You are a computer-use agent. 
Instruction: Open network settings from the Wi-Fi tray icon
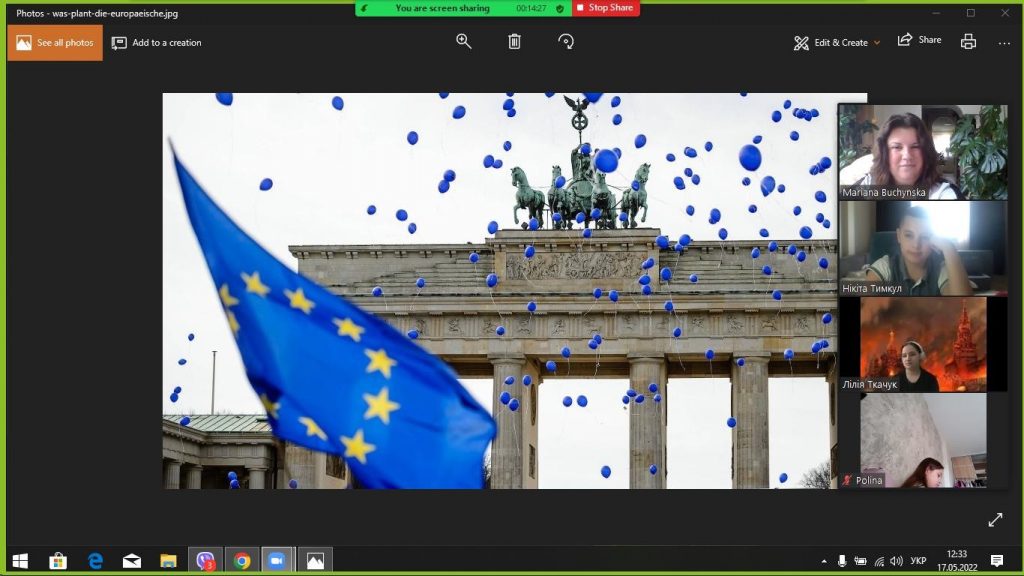[x=879, y=561]
